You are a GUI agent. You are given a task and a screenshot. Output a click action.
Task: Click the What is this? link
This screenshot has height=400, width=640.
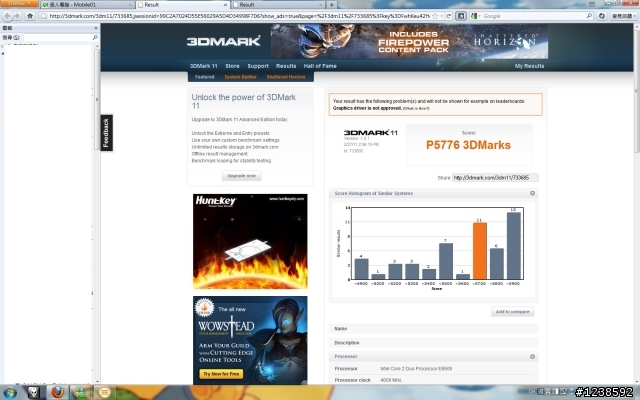click(416, 109)
